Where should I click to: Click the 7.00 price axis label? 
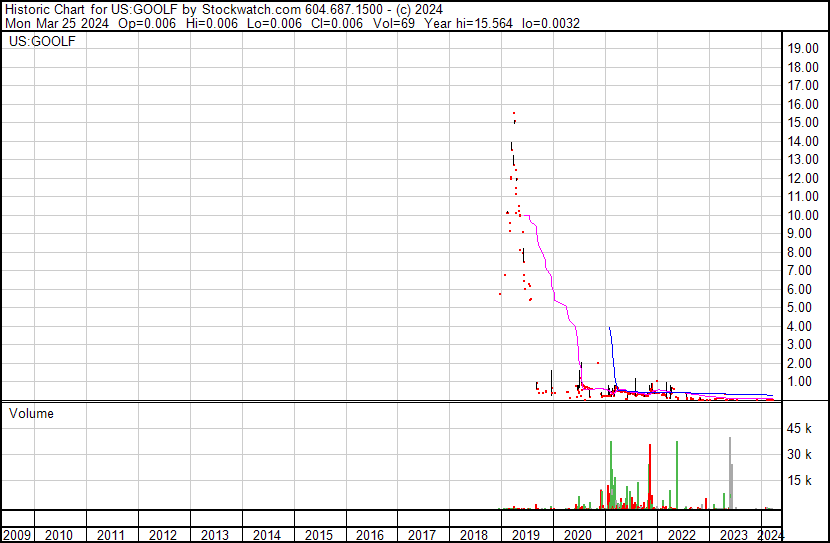[x=799, y=270]
